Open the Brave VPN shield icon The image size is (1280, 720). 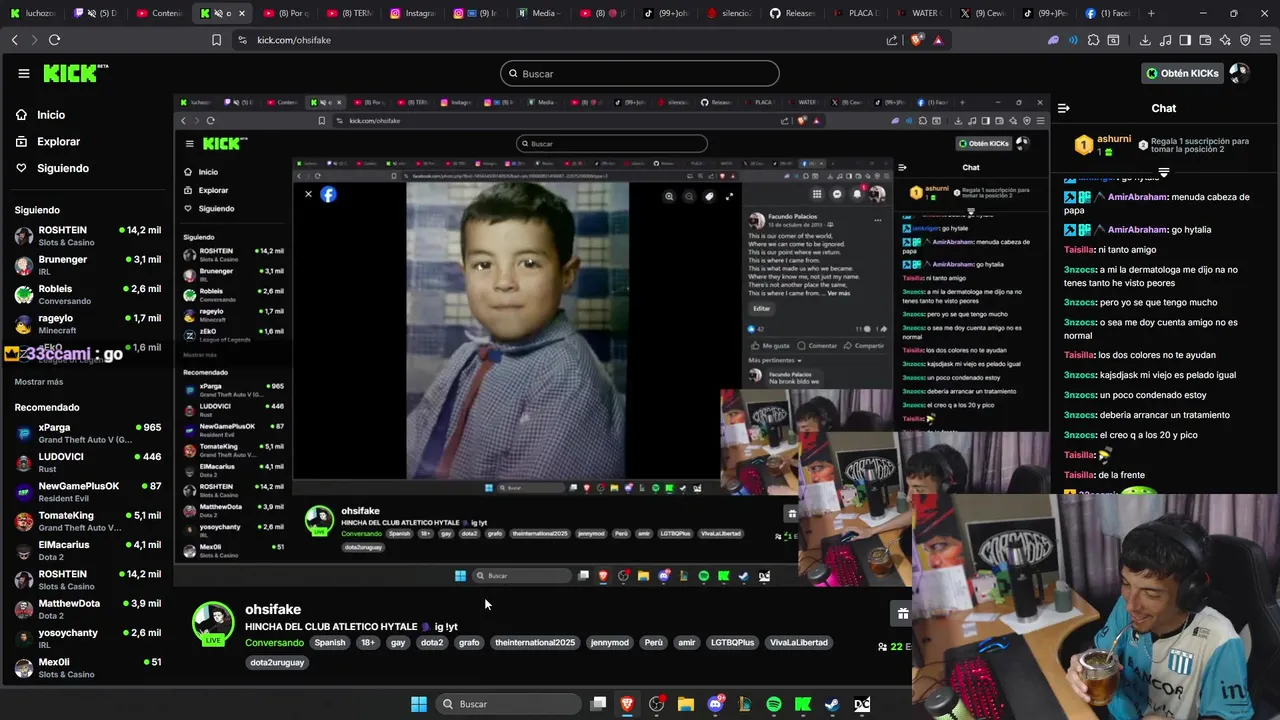(1245, 40)
